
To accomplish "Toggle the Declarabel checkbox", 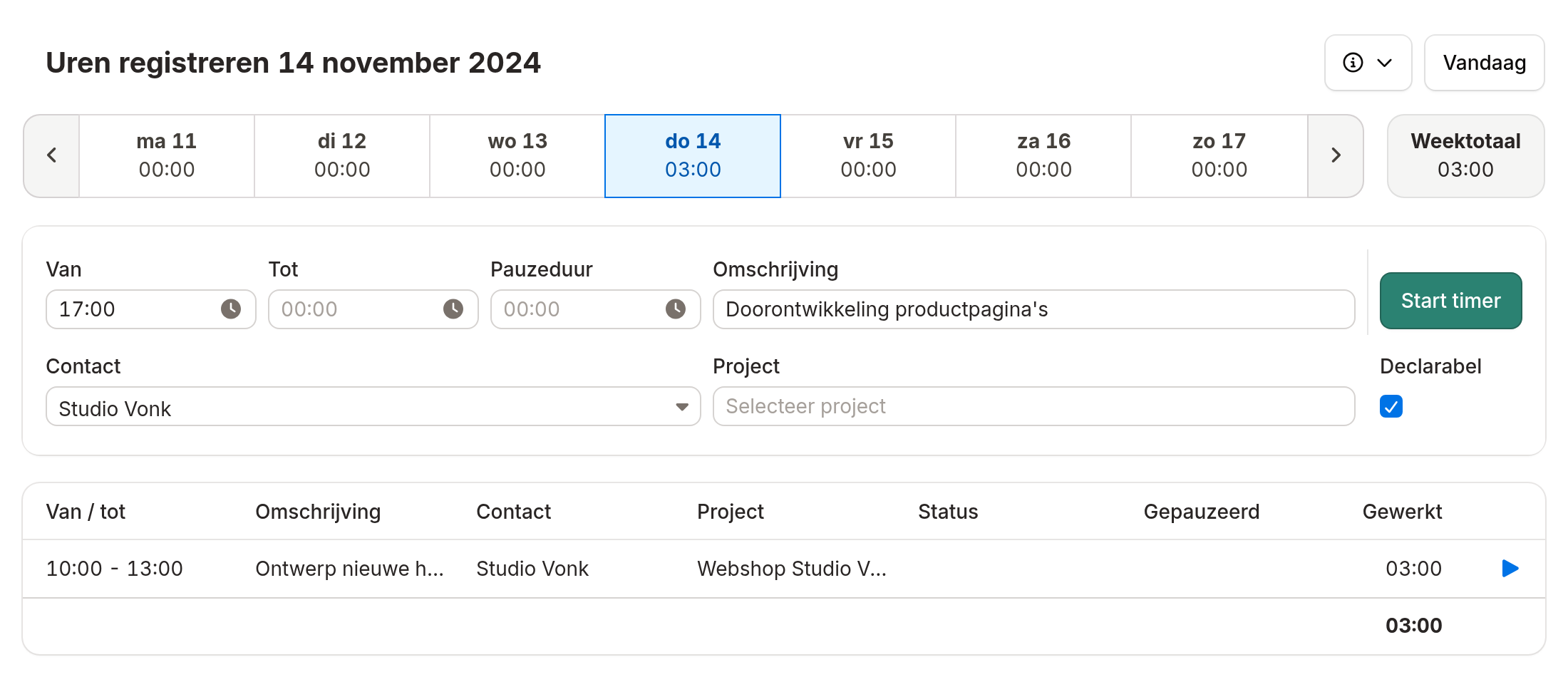I will click(1391, 406).
